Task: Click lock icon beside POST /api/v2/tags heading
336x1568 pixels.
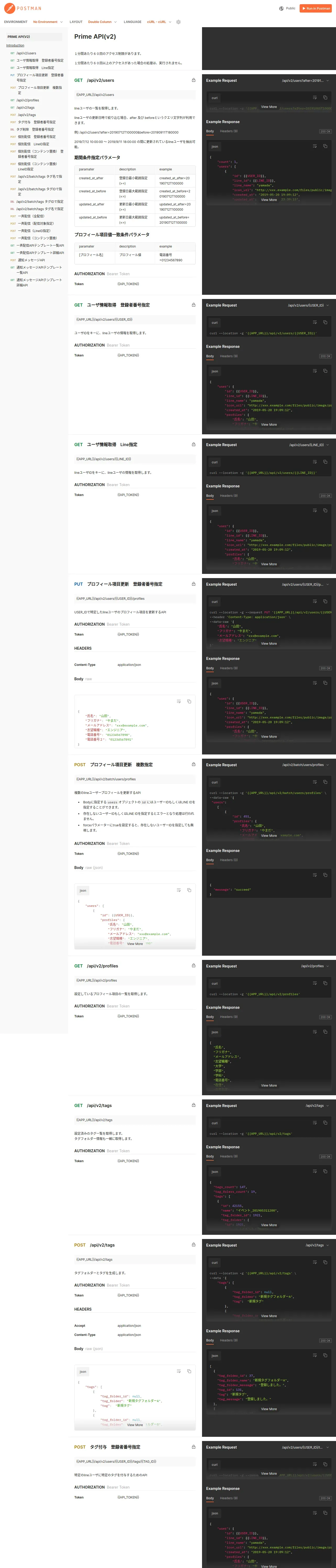Action: coord(194,1244)
